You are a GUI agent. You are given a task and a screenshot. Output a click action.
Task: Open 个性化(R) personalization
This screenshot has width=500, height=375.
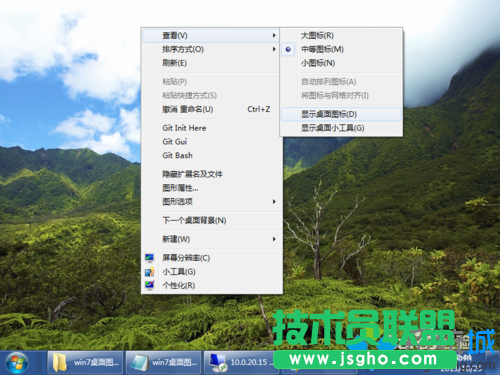coord(211,285)
